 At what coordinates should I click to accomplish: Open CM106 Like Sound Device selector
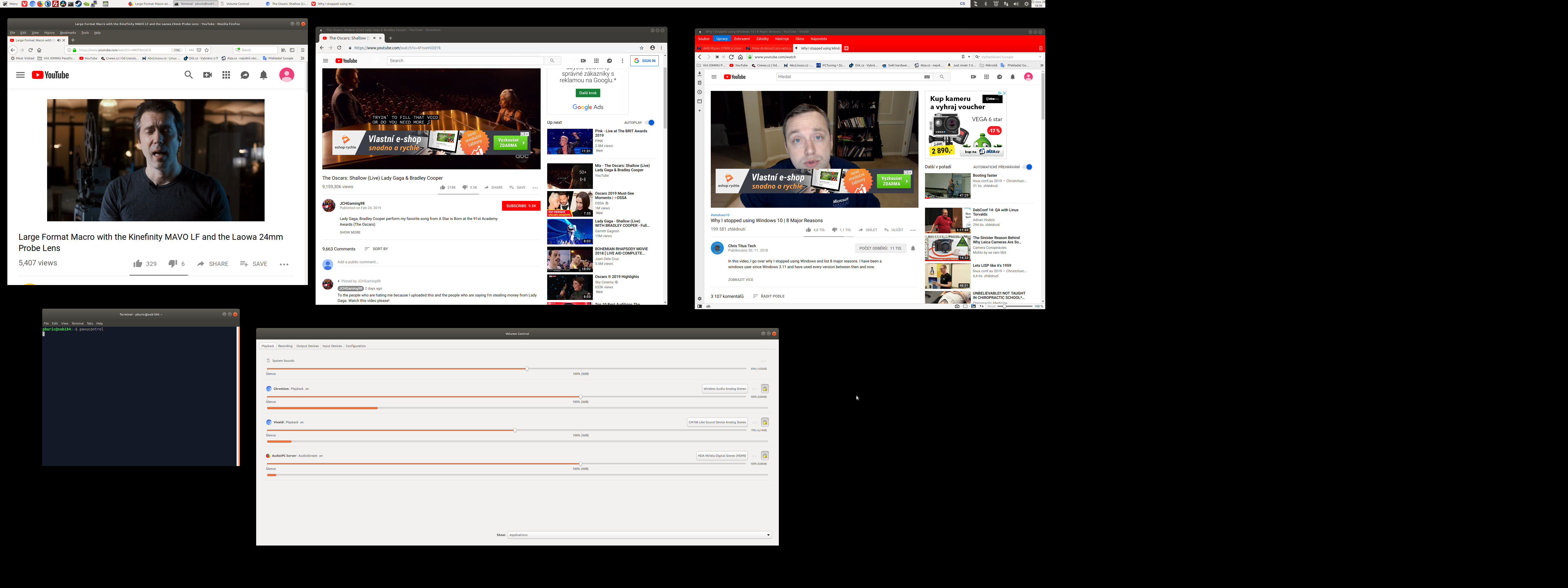point(717,422)
